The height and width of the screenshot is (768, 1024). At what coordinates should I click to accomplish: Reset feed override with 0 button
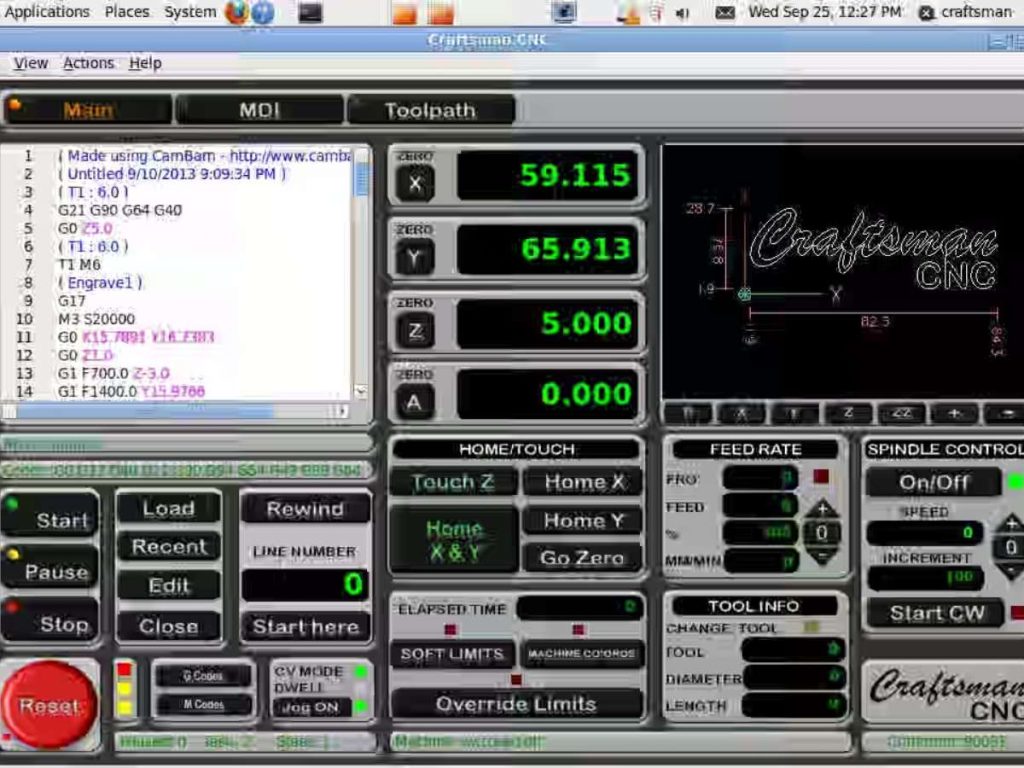pos(822,533)
